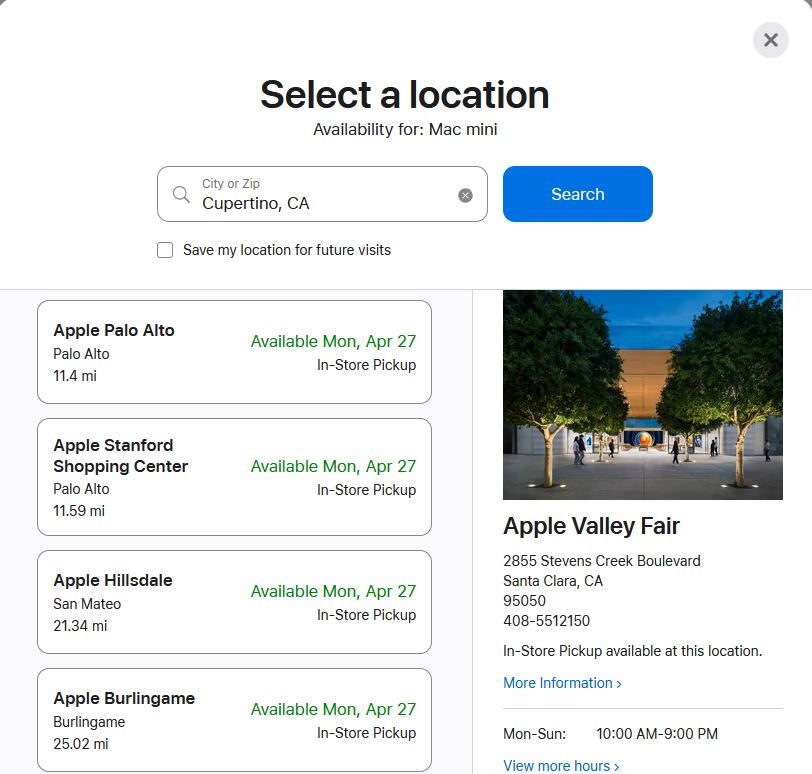This screenshot has width=812, height=774.
Task: Clear the City or Zip field
Action: (465, 195)
